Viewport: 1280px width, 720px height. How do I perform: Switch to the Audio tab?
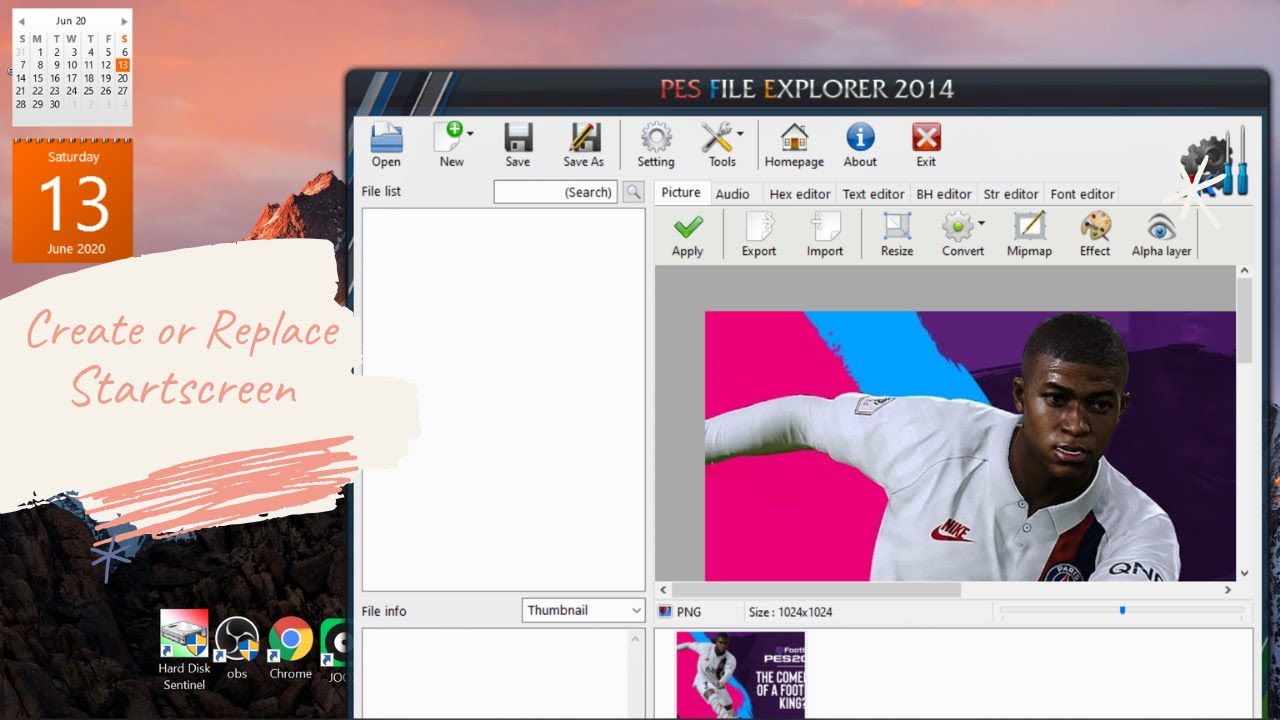pyautogui.click(x=733, y=194)
